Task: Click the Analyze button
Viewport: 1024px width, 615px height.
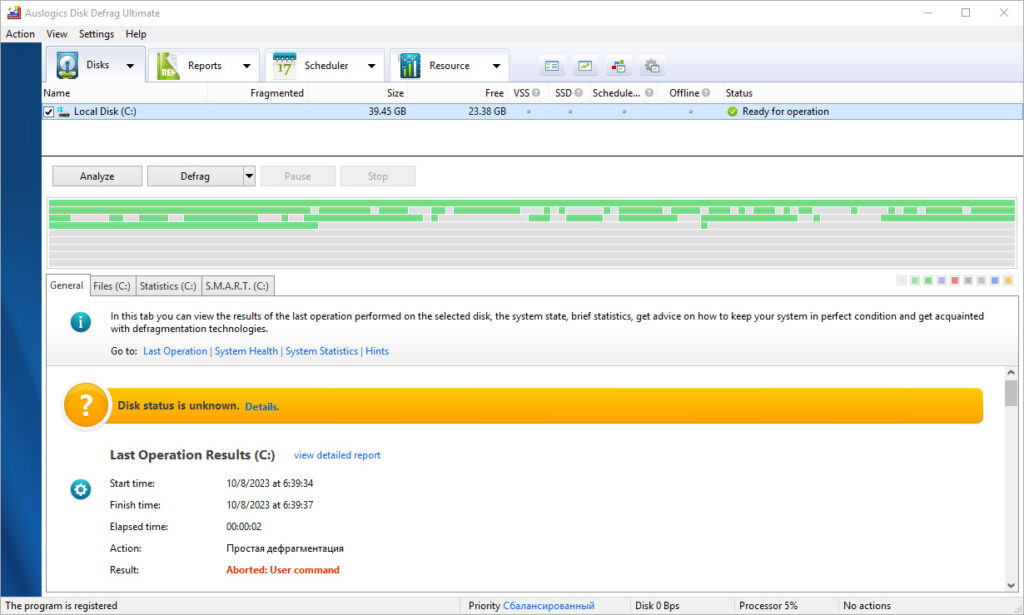Action: click(x=97, y=176)
